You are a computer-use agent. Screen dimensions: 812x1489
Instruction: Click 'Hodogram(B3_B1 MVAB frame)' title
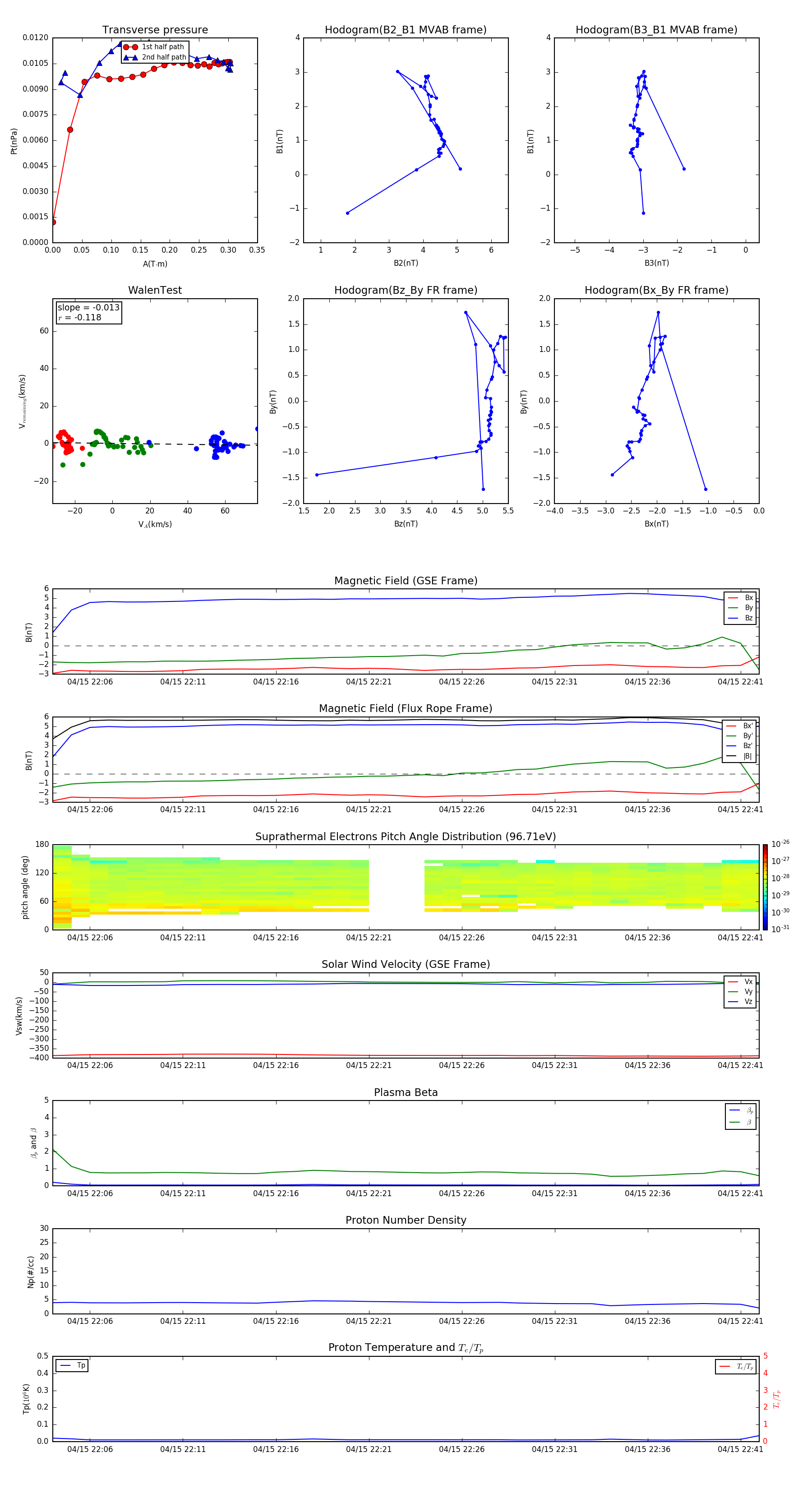click(656, 29)
